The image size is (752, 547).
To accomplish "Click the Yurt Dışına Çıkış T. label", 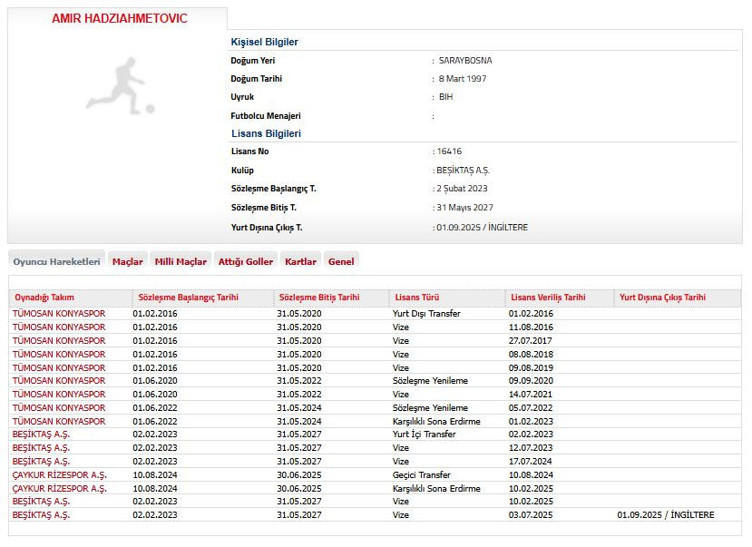I will [267, 228].
